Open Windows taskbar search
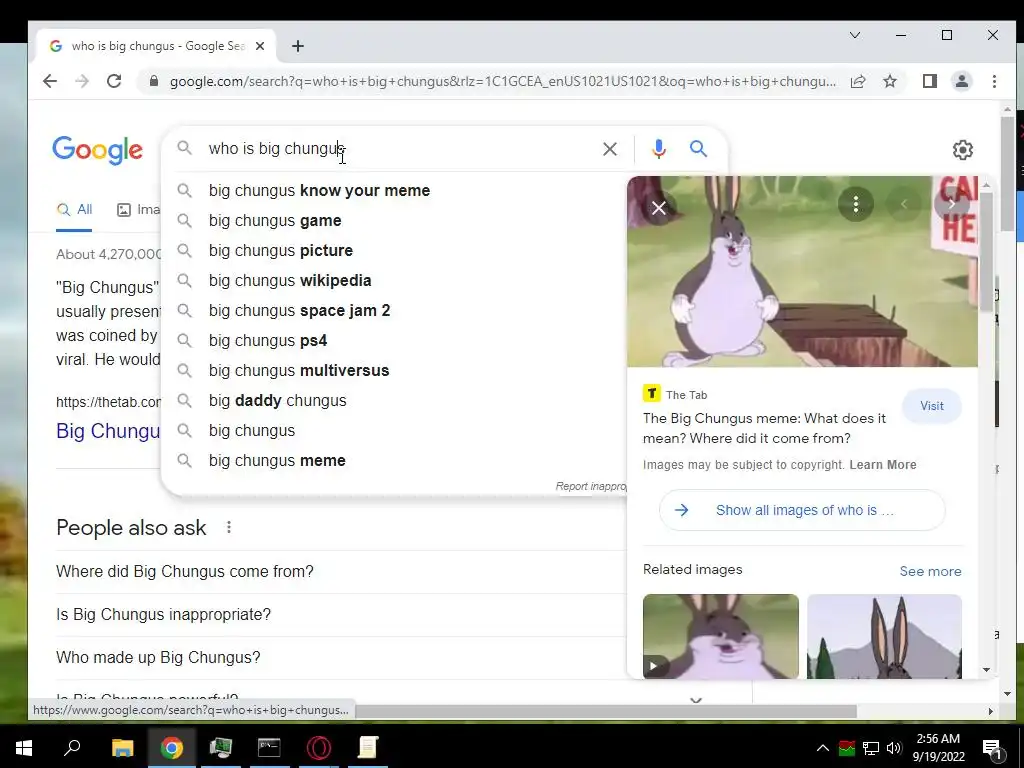 (72, 747)
